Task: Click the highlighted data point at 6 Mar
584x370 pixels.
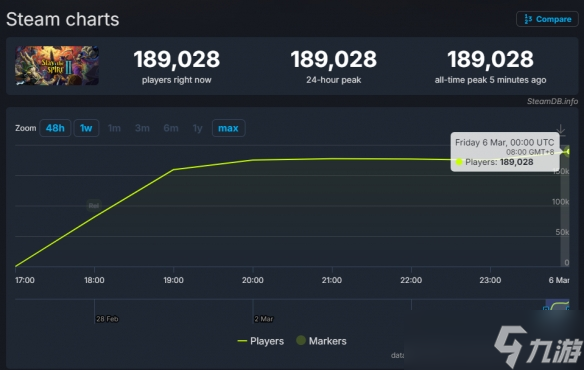Action: pyautogui.click(x=568, y=151)
